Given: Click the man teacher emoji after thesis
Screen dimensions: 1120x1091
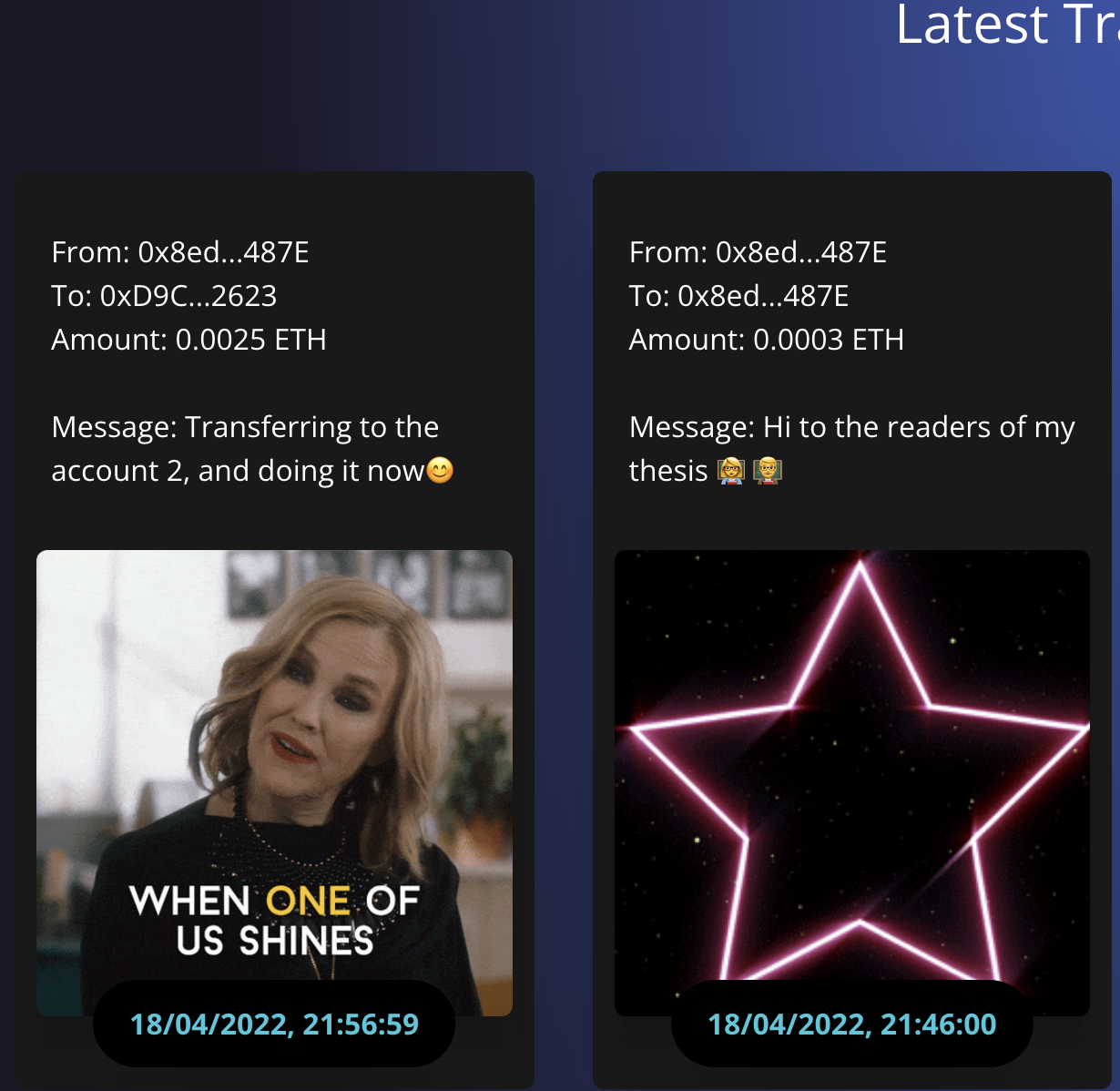Looking at the screenshot, I should pyautogui.click(x=768, y=471).
